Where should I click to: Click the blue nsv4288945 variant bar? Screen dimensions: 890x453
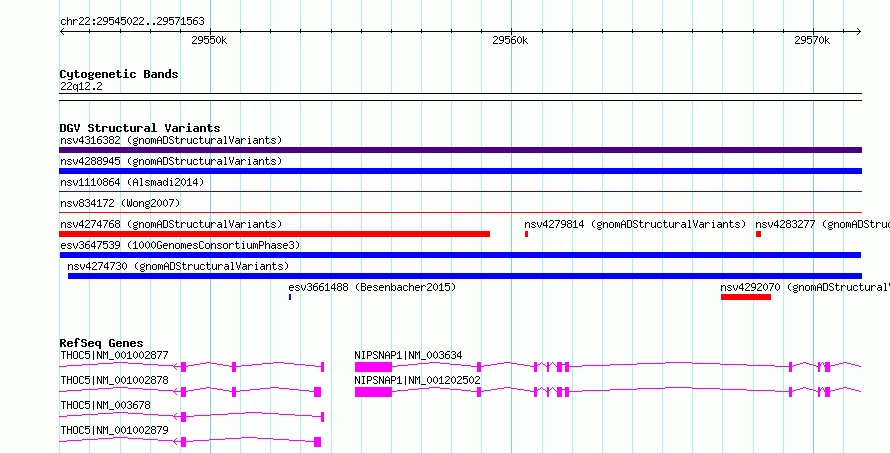[x=460, y=171]
